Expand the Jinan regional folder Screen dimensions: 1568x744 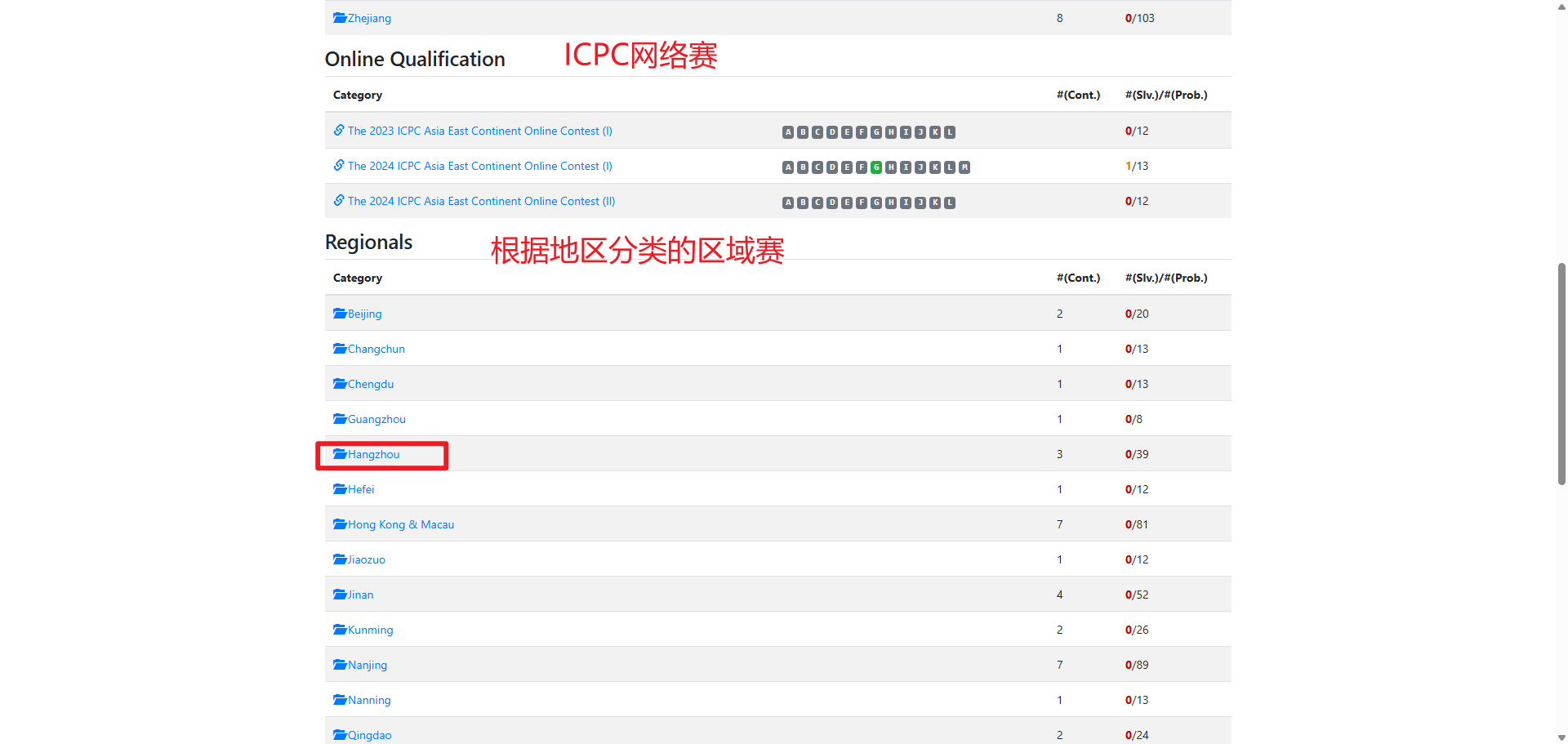point(360,595)
